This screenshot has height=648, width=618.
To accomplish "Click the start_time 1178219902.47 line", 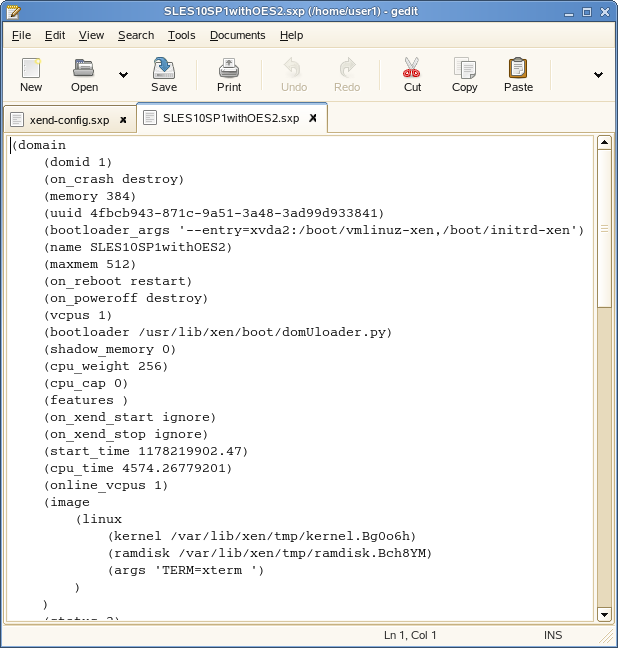I will tap(146, 451).
